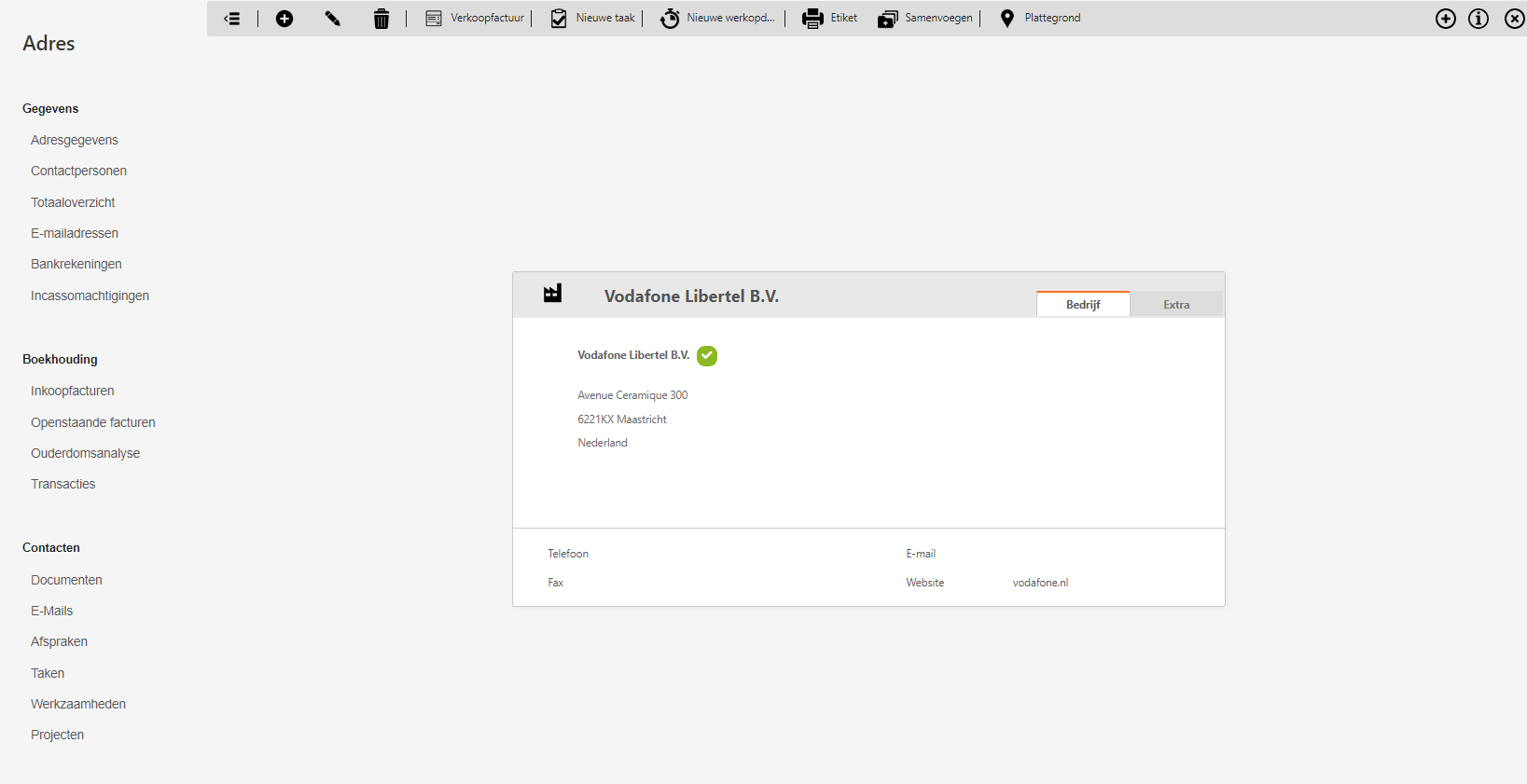
Task: Click bold Vodafone Libertel B.V. name in card body
Action: pos(633,355)
